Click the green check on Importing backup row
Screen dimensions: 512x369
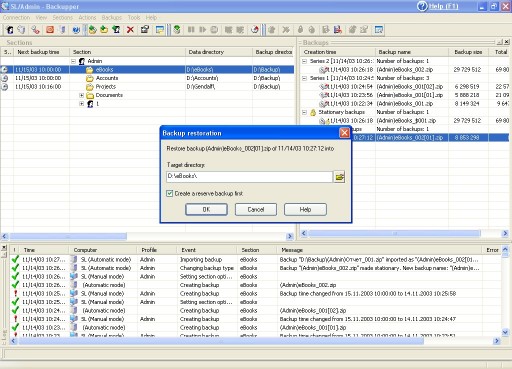pyautogui.click(x=15, y=259)
